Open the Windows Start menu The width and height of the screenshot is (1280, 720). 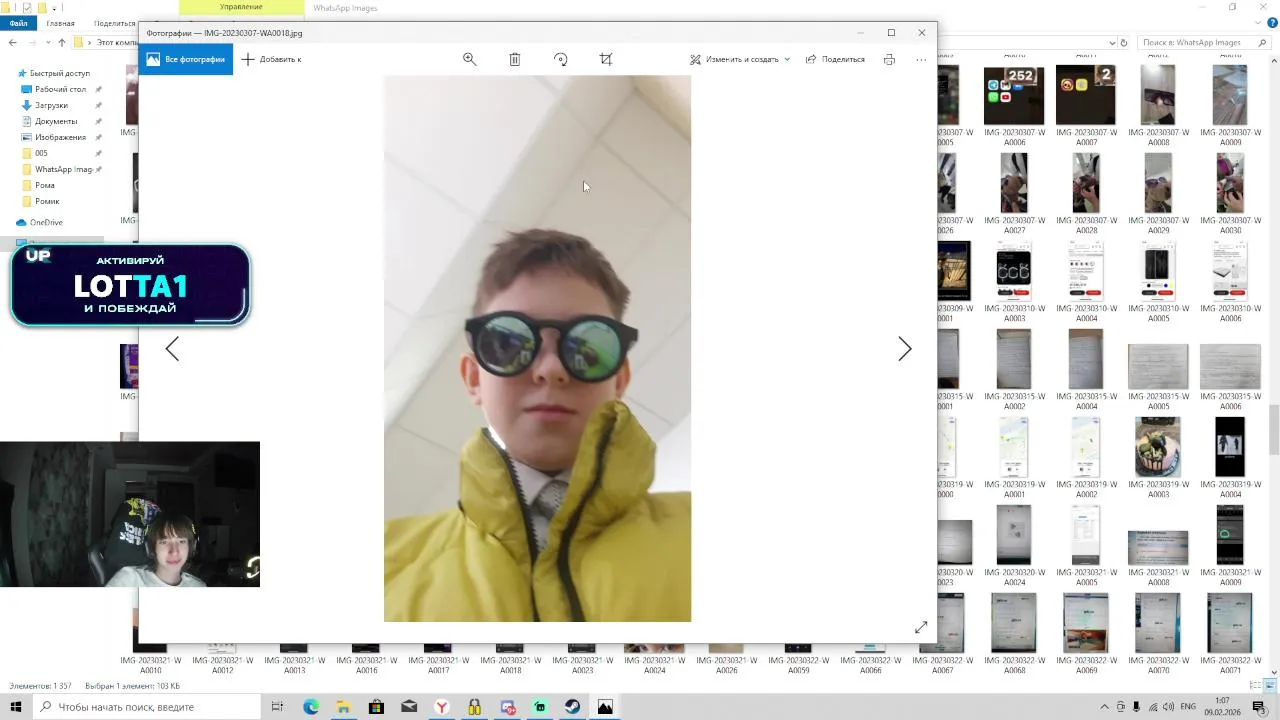[16, 707]
